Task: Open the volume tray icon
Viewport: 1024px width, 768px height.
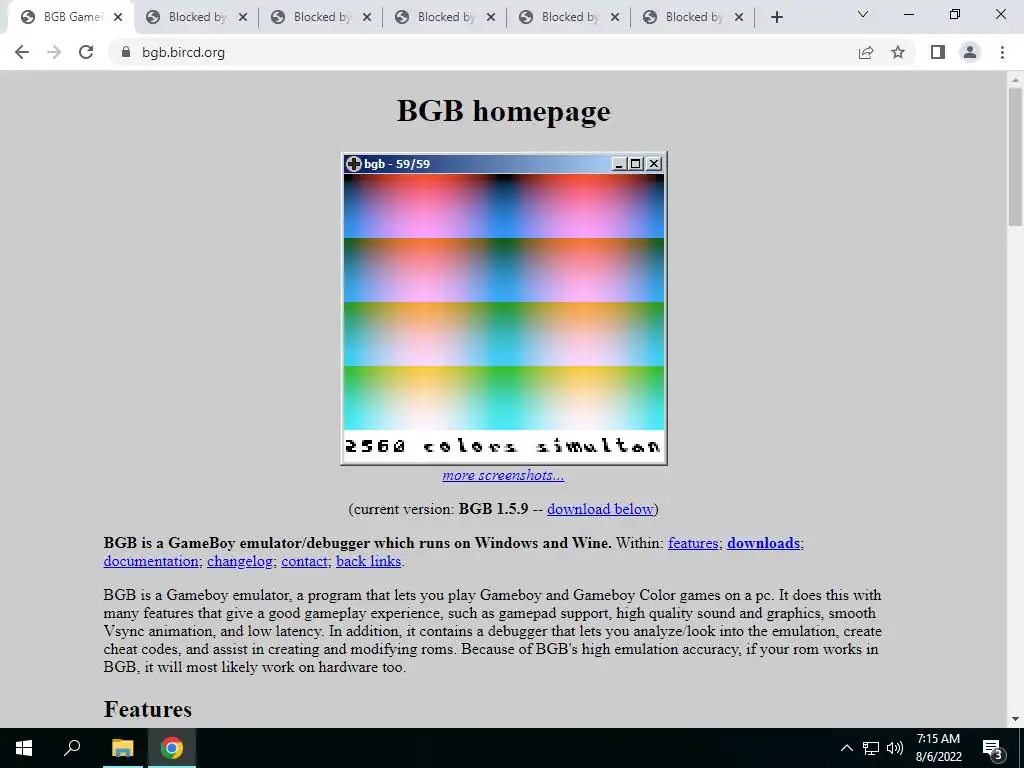Action: (895, 748)
